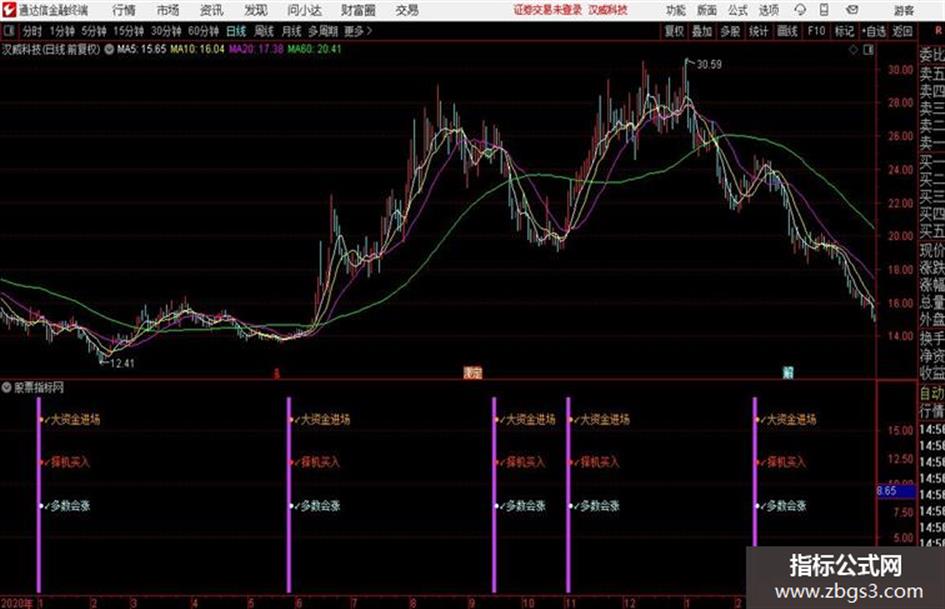Expand the 更多 > period options
945x609 pixels.
pos(358,31)
